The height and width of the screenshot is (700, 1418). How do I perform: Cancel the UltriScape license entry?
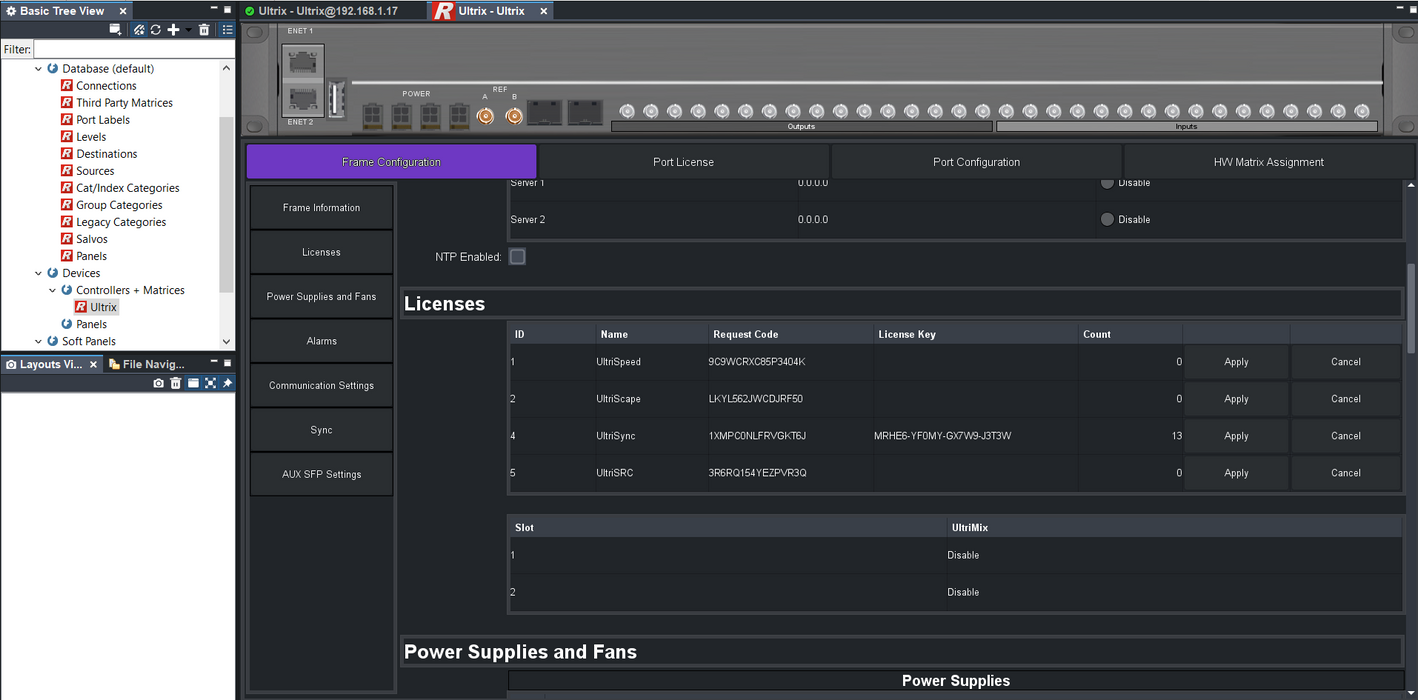click(x=1345, y=399)
